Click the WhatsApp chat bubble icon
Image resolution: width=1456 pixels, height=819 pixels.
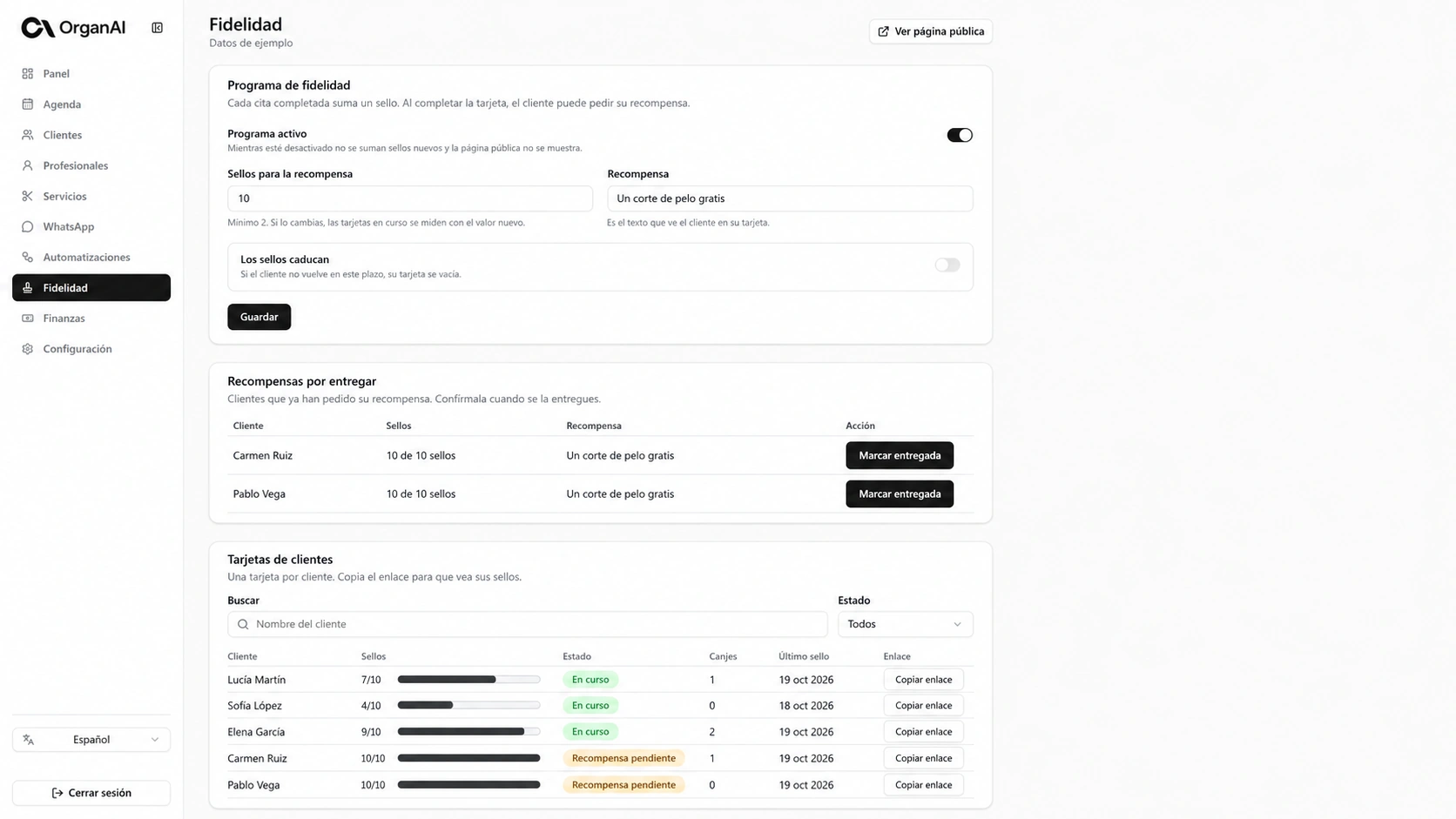pyautogui.click(x=28, y=226)
